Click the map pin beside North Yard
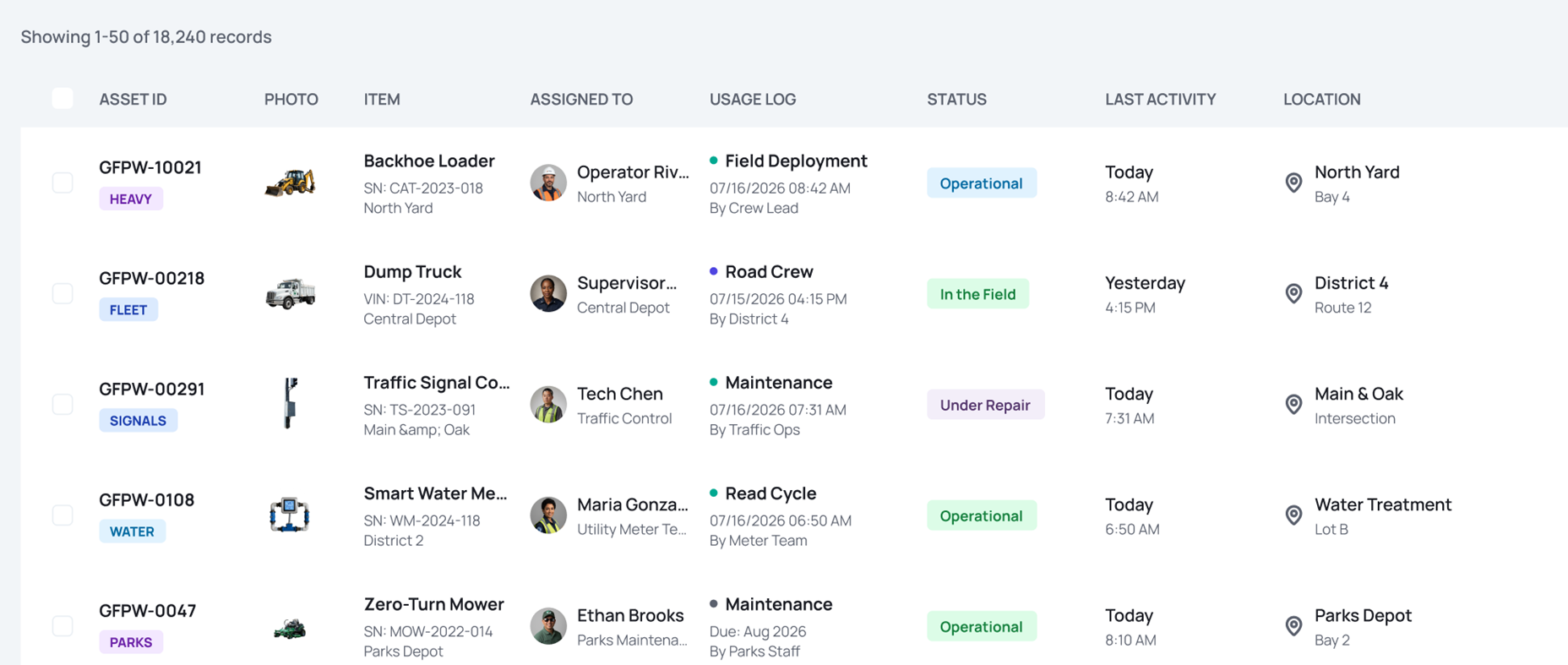Screen dimensions: 1568x665 pyautogui.click(x=1293, y=183)
